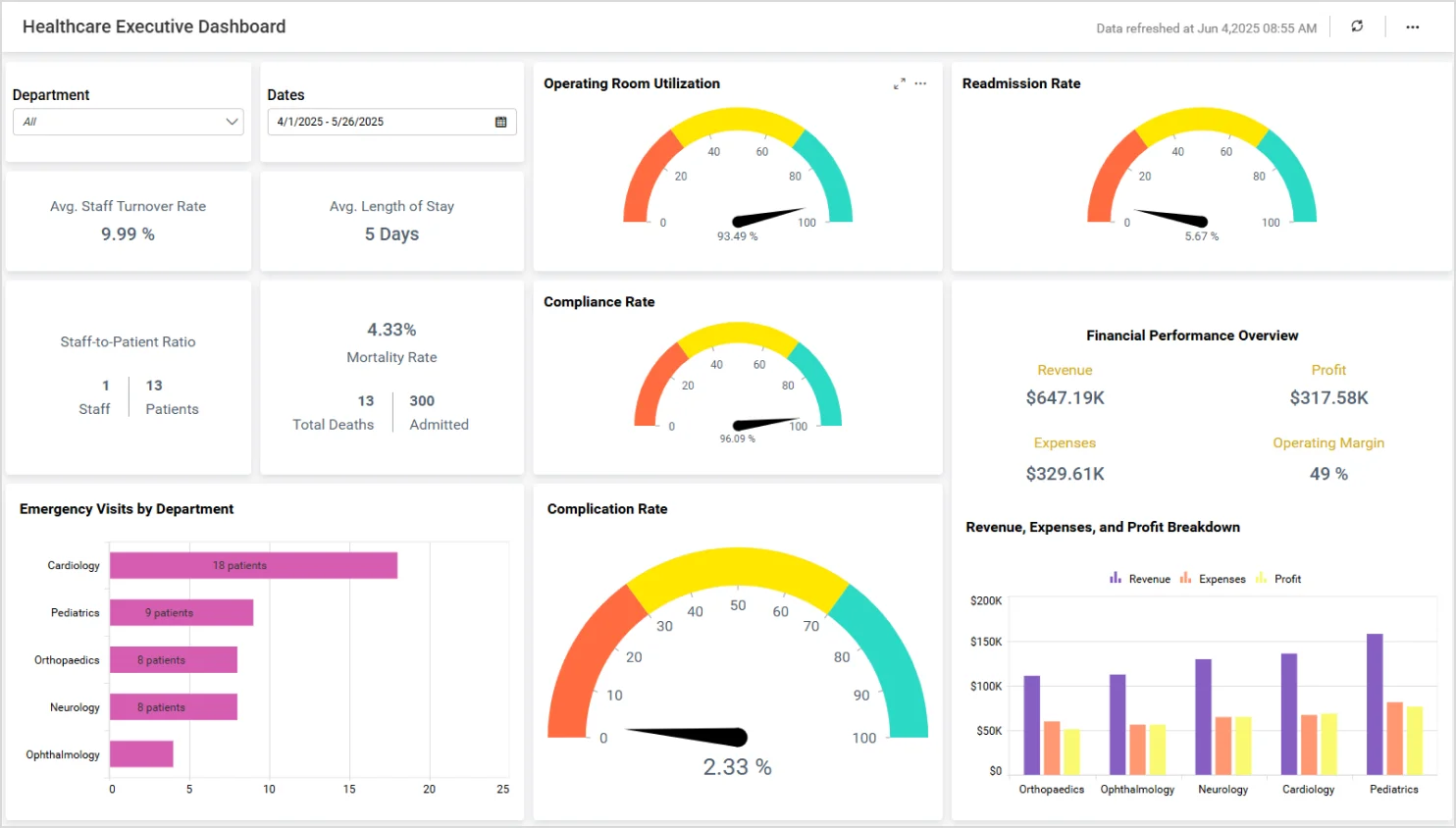The width and height of the screenshot is (1456, 828).
Task: Click the Ophthalmology emergency visits bar
Action: (141, 754)
